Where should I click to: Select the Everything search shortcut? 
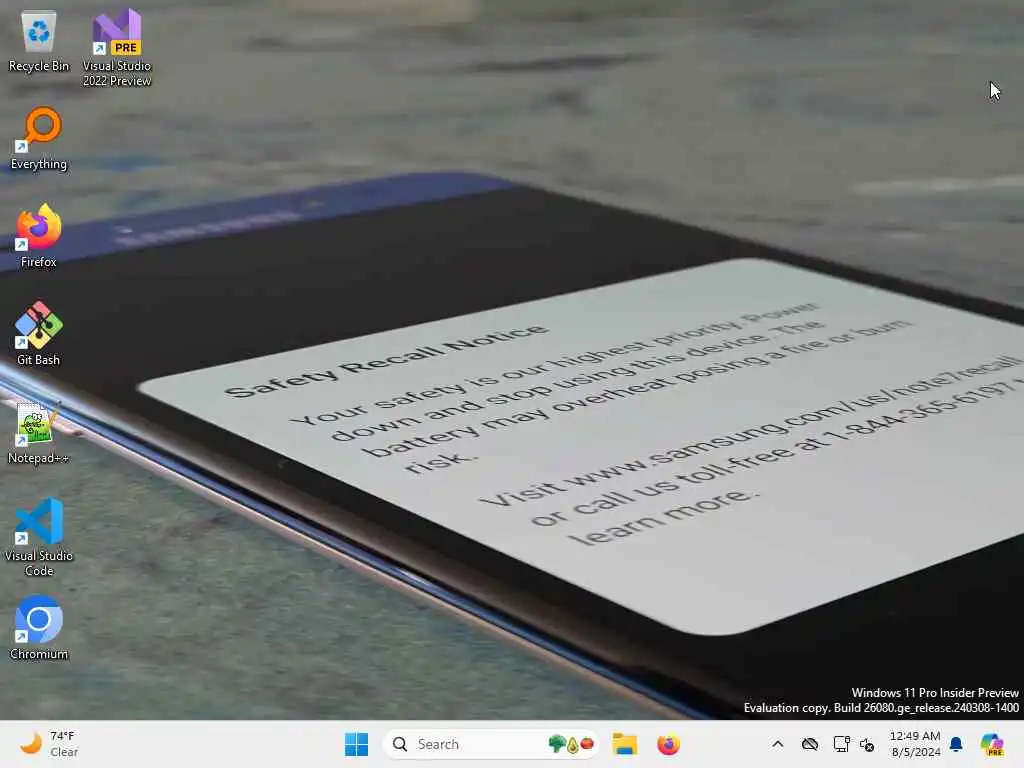[39, 139]
